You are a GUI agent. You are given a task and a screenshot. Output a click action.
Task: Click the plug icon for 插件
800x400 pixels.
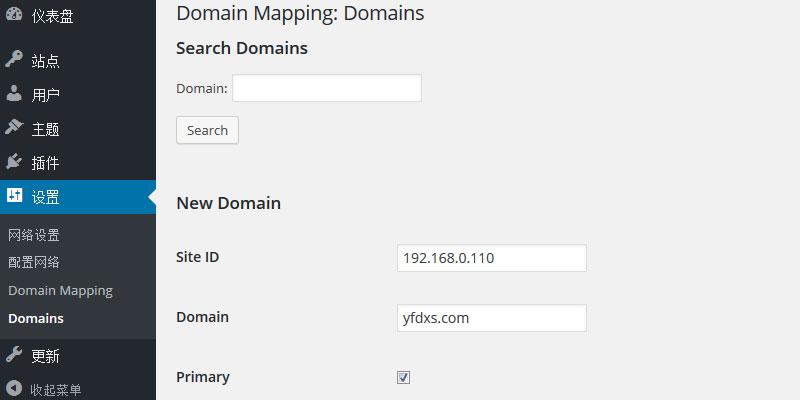14,162
